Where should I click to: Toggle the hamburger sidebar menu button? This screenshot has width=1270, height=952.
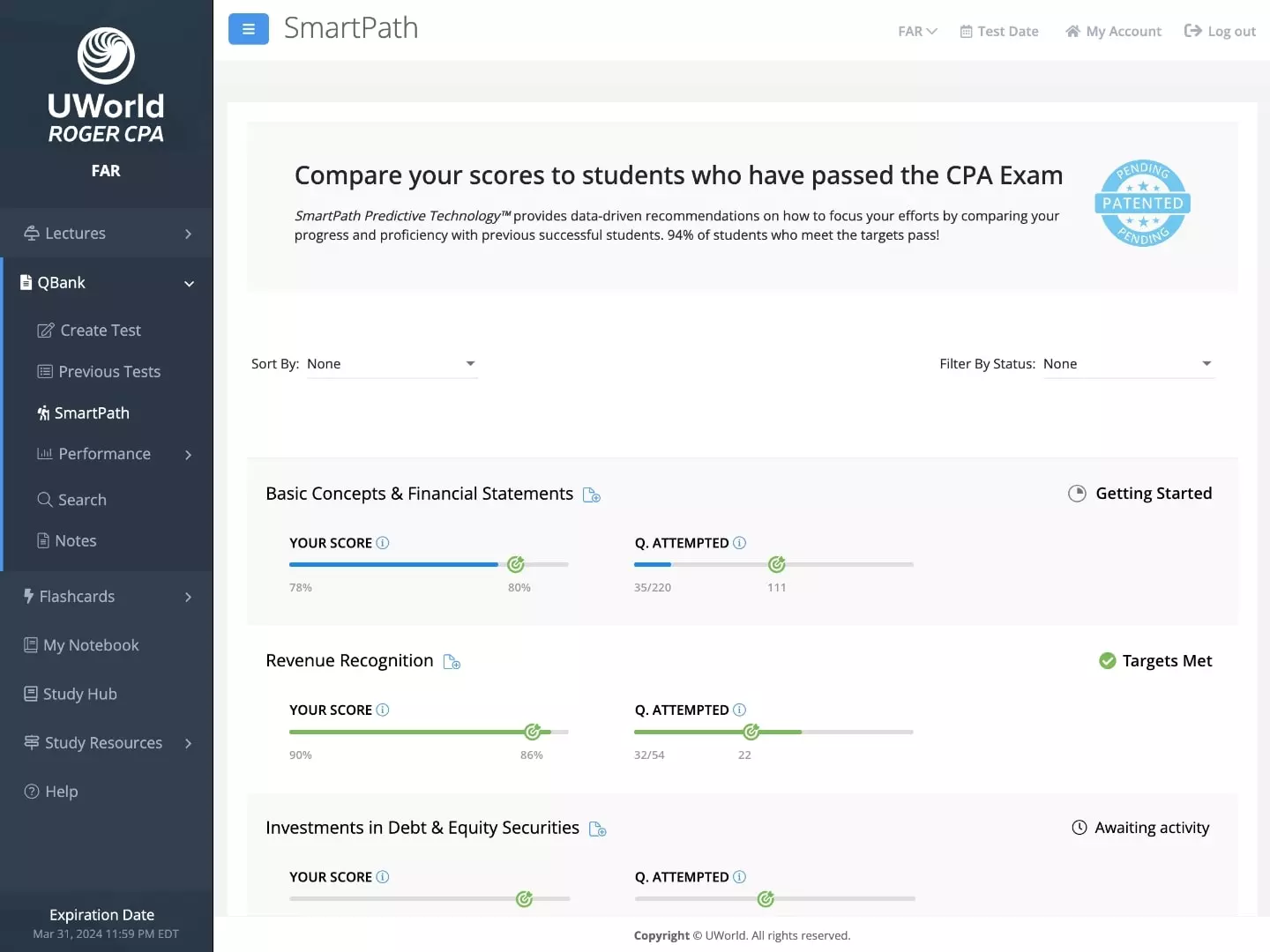[x=249, y=29]
